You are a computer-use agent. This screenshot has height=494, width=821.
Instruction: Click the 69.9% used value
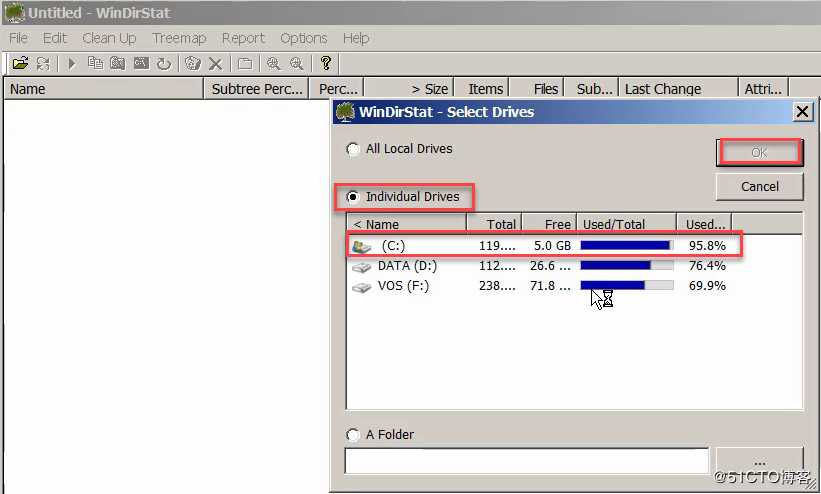pos(707,286)
